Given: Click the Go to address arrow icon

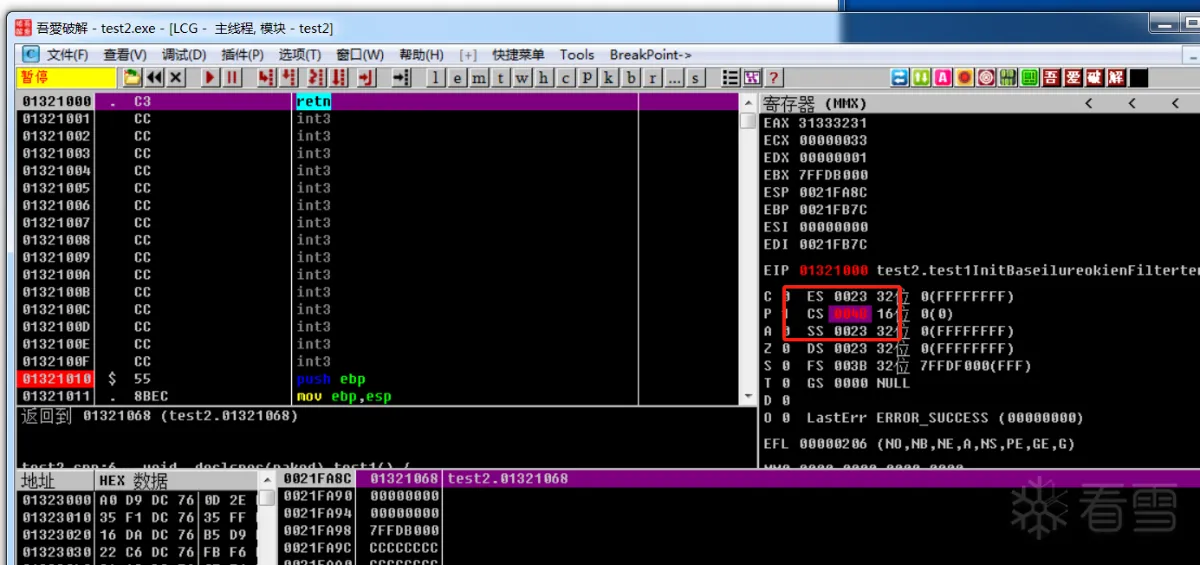Looking at the screenshot, I should coord(401,77).
